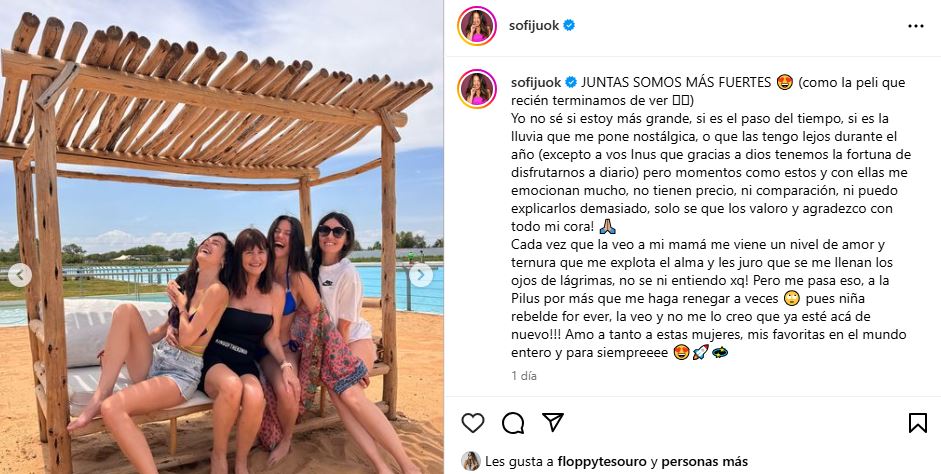Click the '1 día' timestamp
This screenshot has width=941, height=474.
[x=524, y=376]
